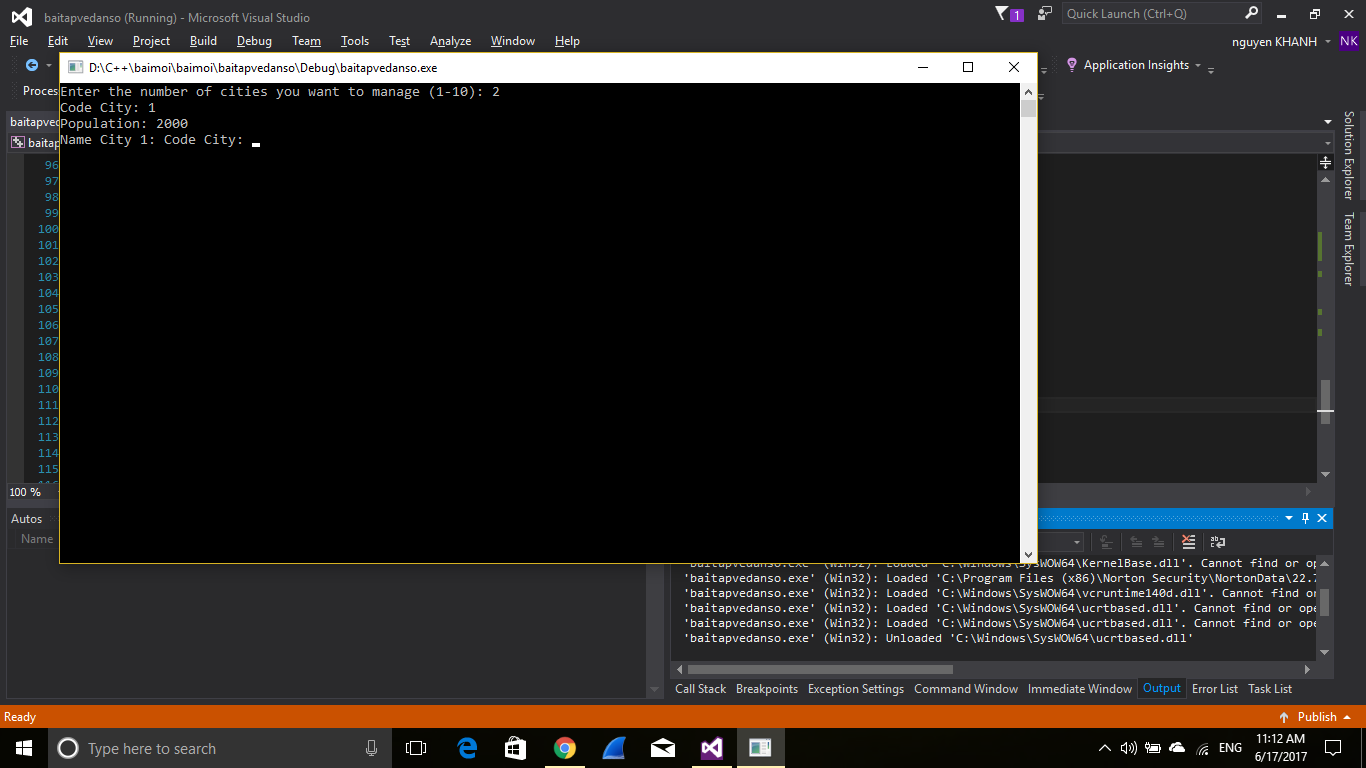Expand the Application Insights dropdown arrow
1366x768 pixels.
click(1197, 66)
